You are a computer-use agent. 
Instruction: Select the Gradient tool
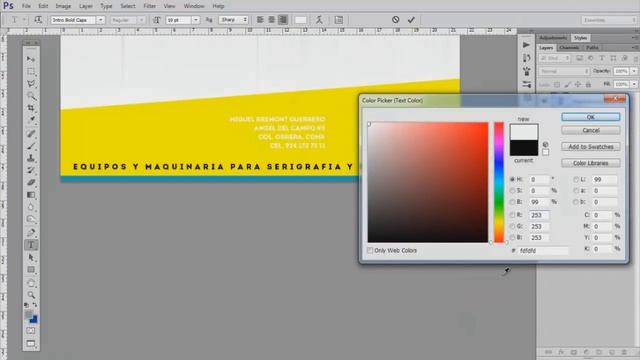click(31, 195)
